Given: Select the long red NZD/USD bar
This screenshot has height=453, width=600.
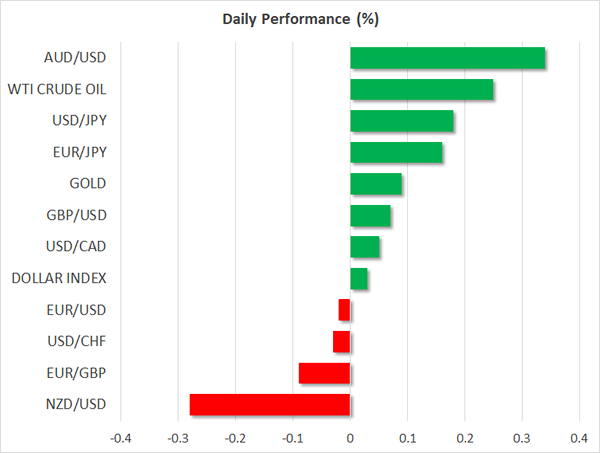Looking at the screenshot, I should (x=270, y=404).
